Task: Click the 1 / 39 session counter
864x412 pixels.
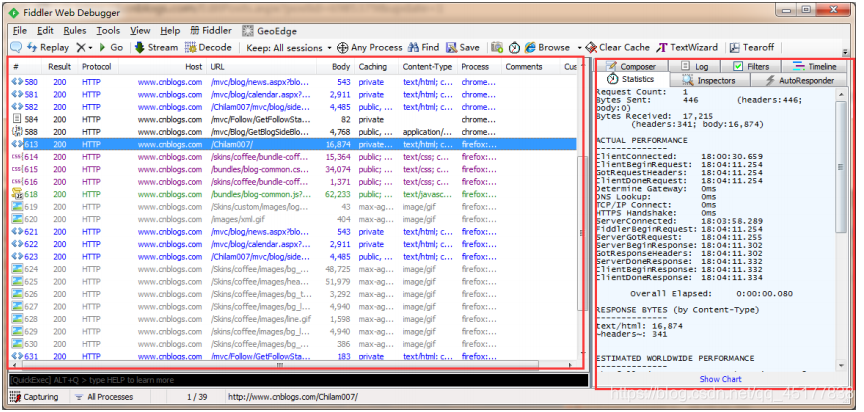Action: coord(197,397)
